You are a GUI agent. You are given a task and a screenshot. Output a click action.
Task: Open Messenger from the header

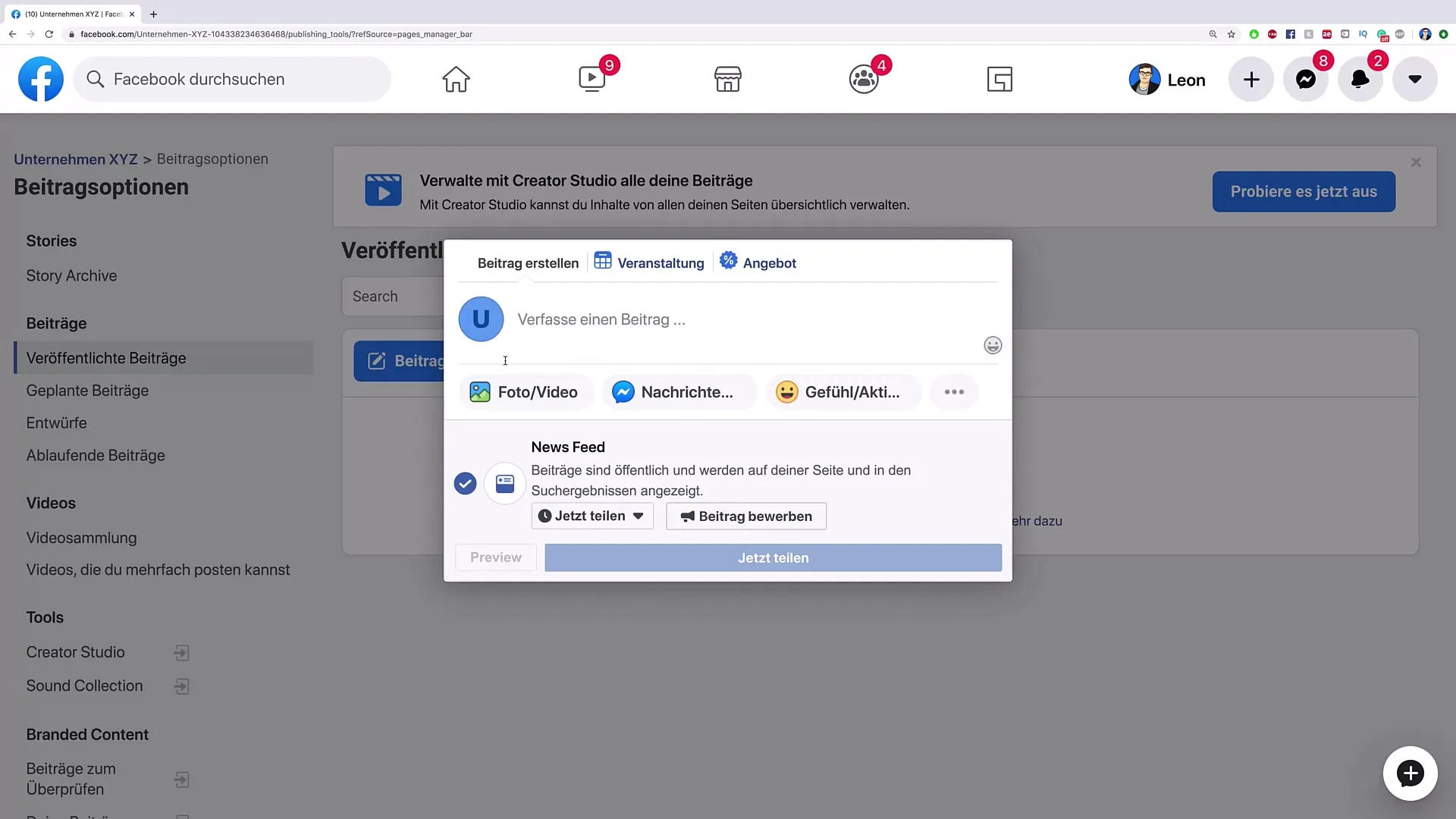click(x=1306, y=79)
